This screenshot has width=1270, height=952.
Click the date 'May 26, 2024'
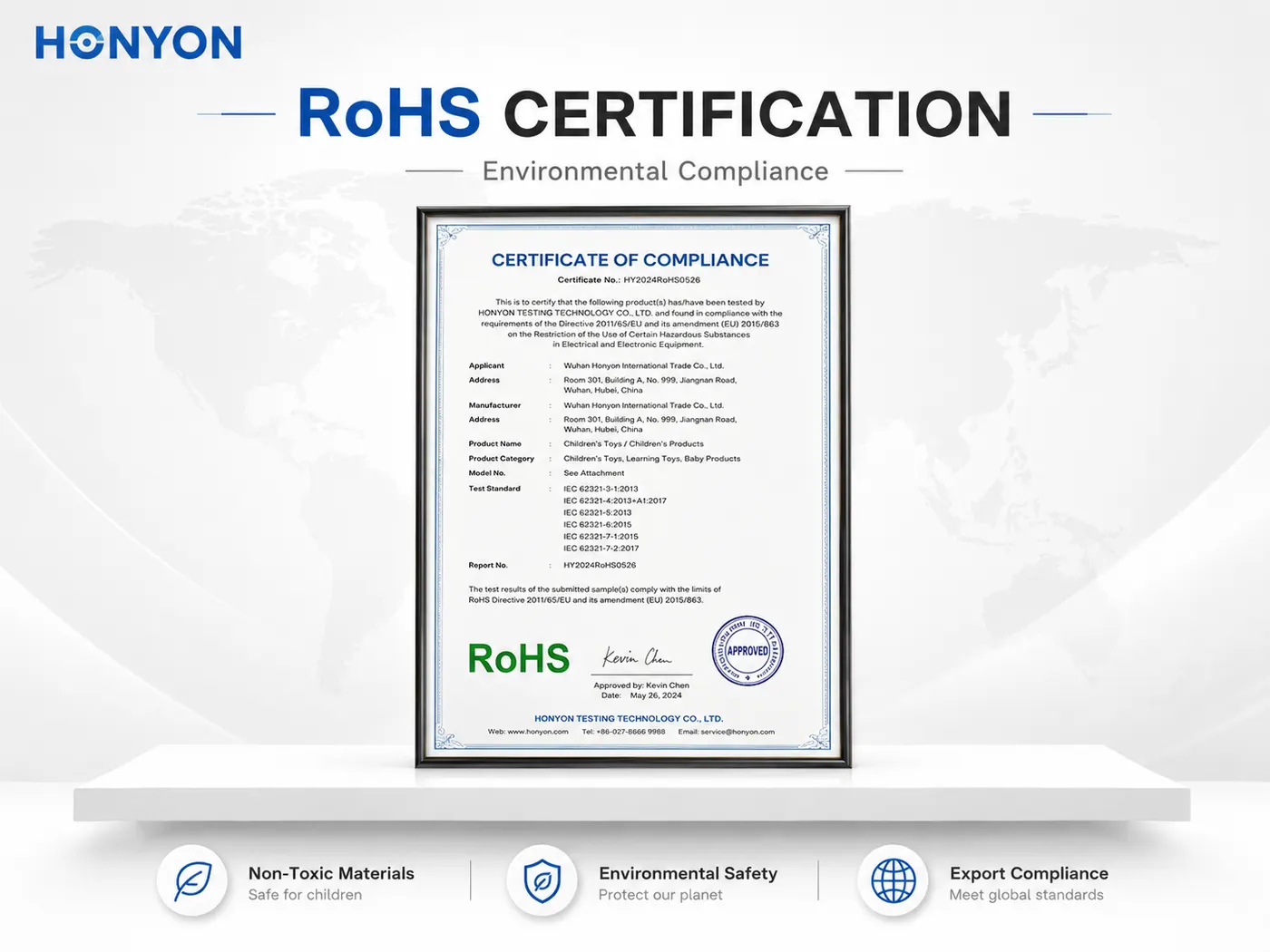[656, 695]
